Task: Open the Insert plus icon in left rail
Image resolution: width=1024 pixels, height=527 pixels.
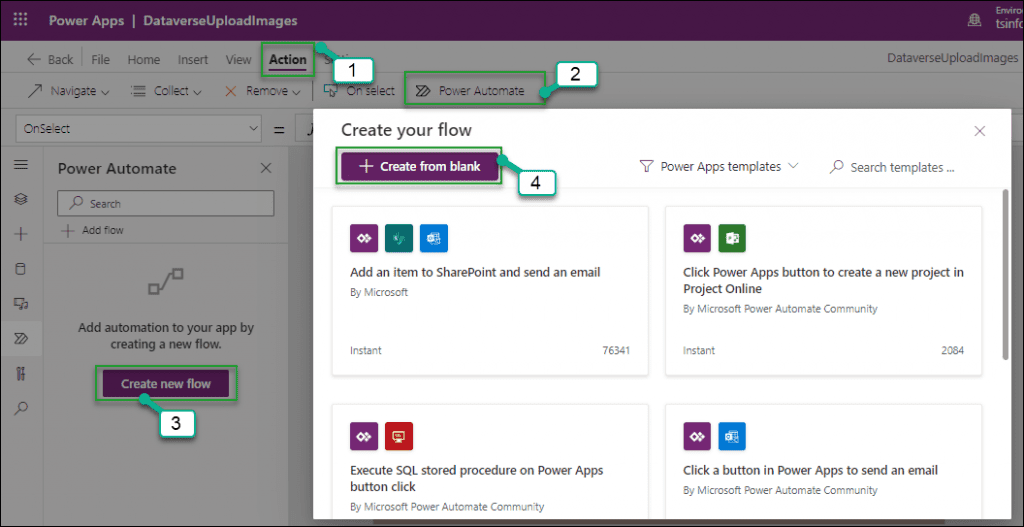Action: [21, 234]
